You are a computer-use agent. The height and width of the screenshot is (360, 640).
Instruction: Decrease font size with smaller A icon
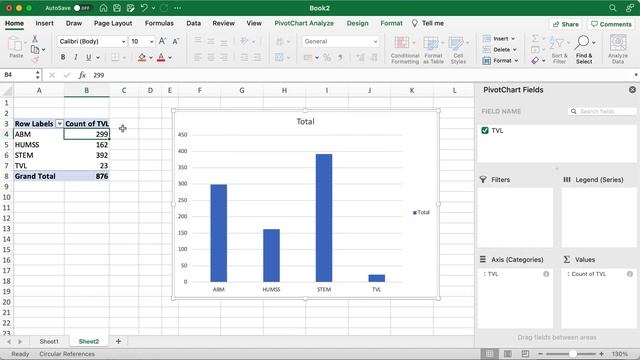tap(176, 41)
